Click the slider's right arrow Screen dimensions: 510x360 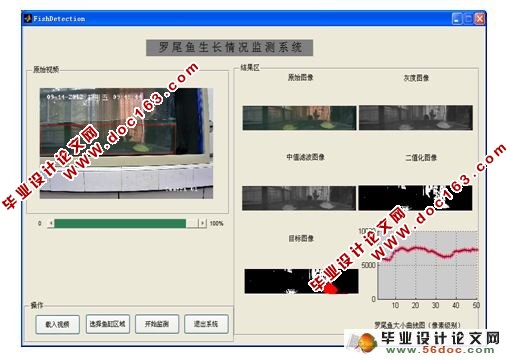point(202,223)
